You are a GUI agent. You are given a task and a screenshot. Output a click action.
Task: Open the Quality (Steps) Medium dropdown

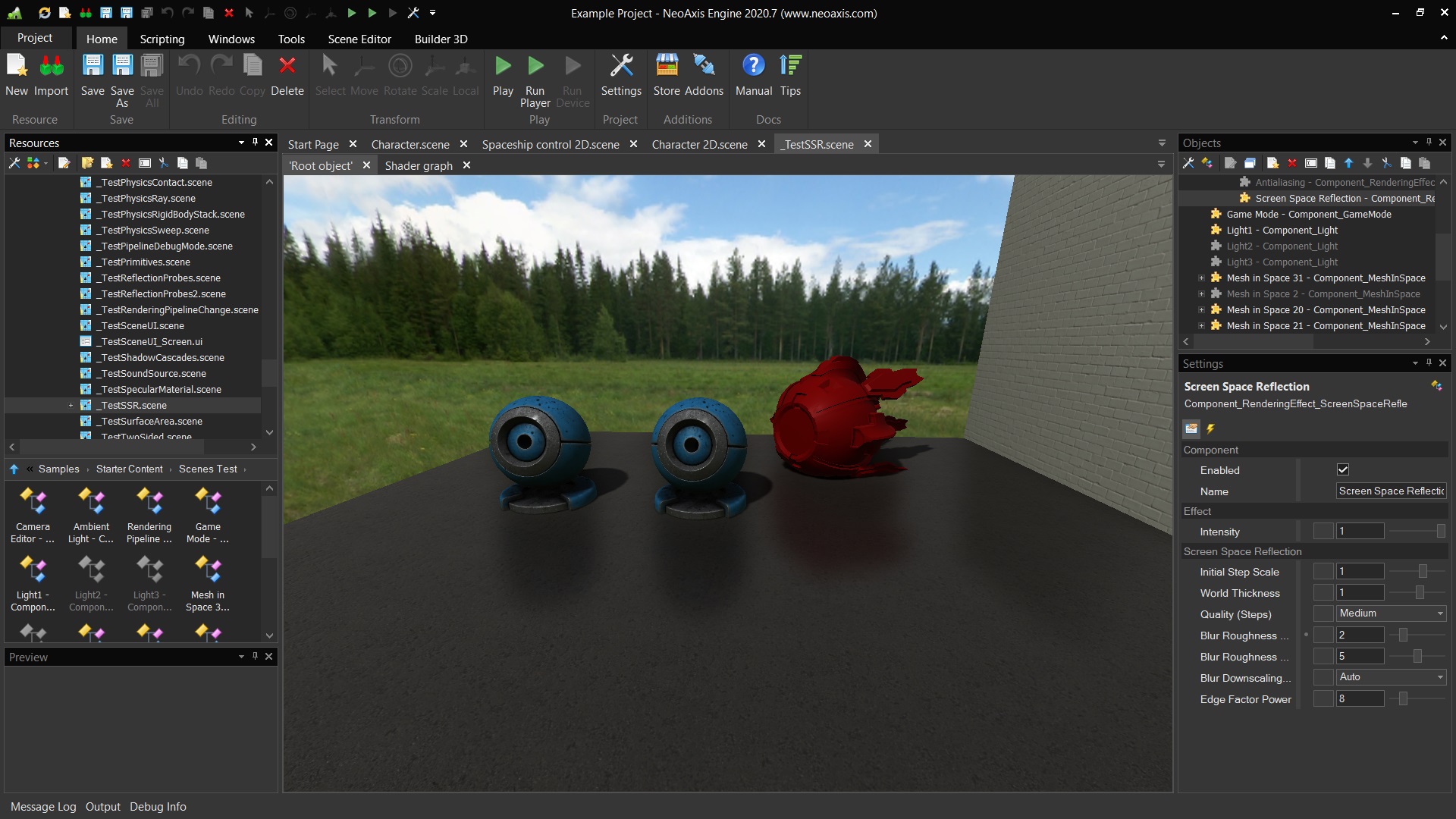(x=1391, y=613)
